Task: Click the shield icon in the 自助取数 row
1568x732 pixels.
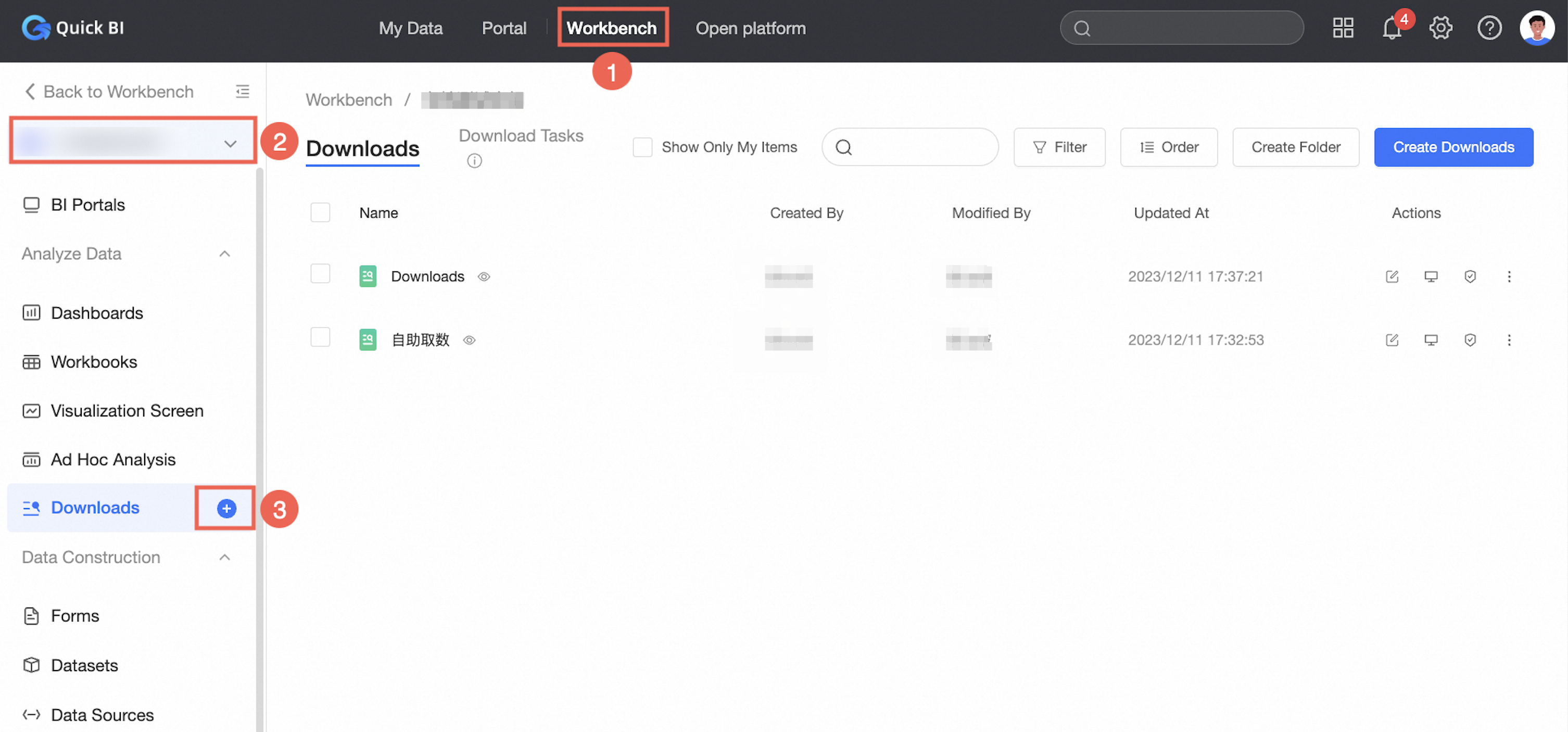Action: coord(1470,340)
